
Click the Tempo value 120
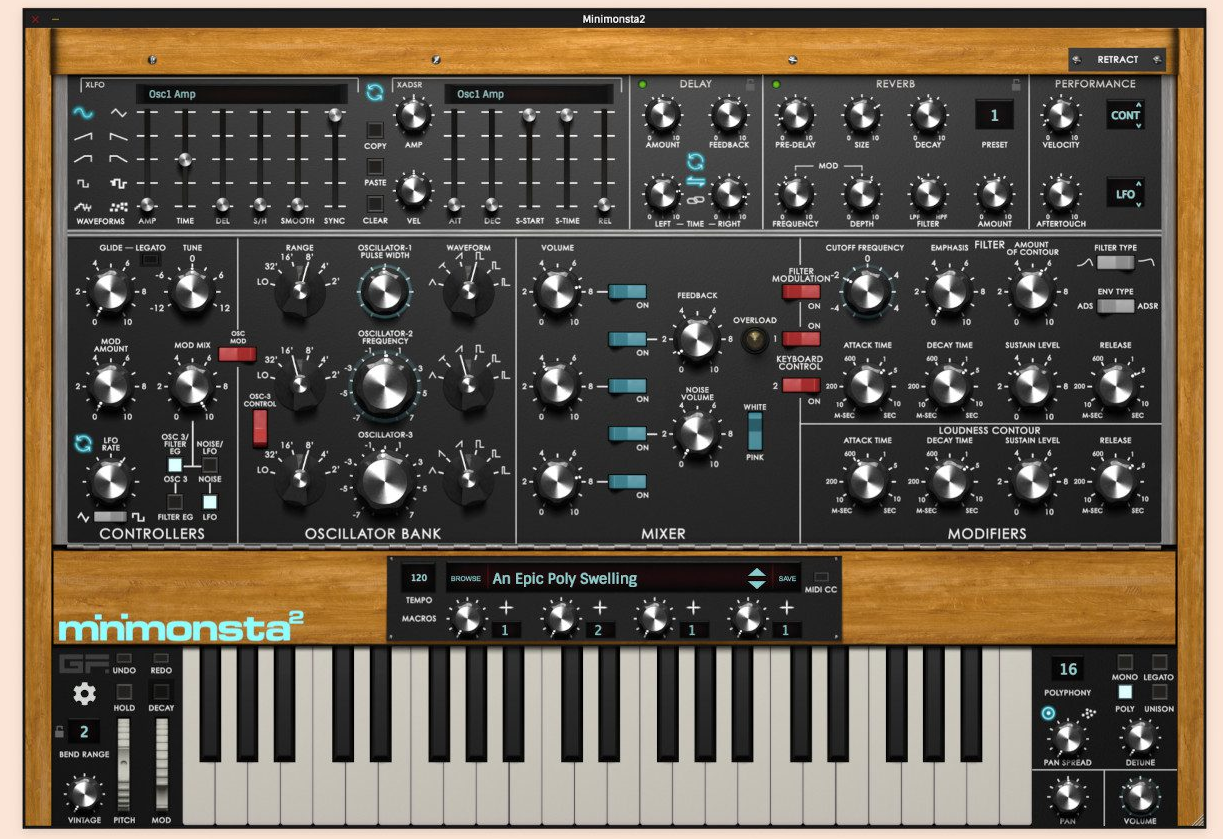[419, 578]
